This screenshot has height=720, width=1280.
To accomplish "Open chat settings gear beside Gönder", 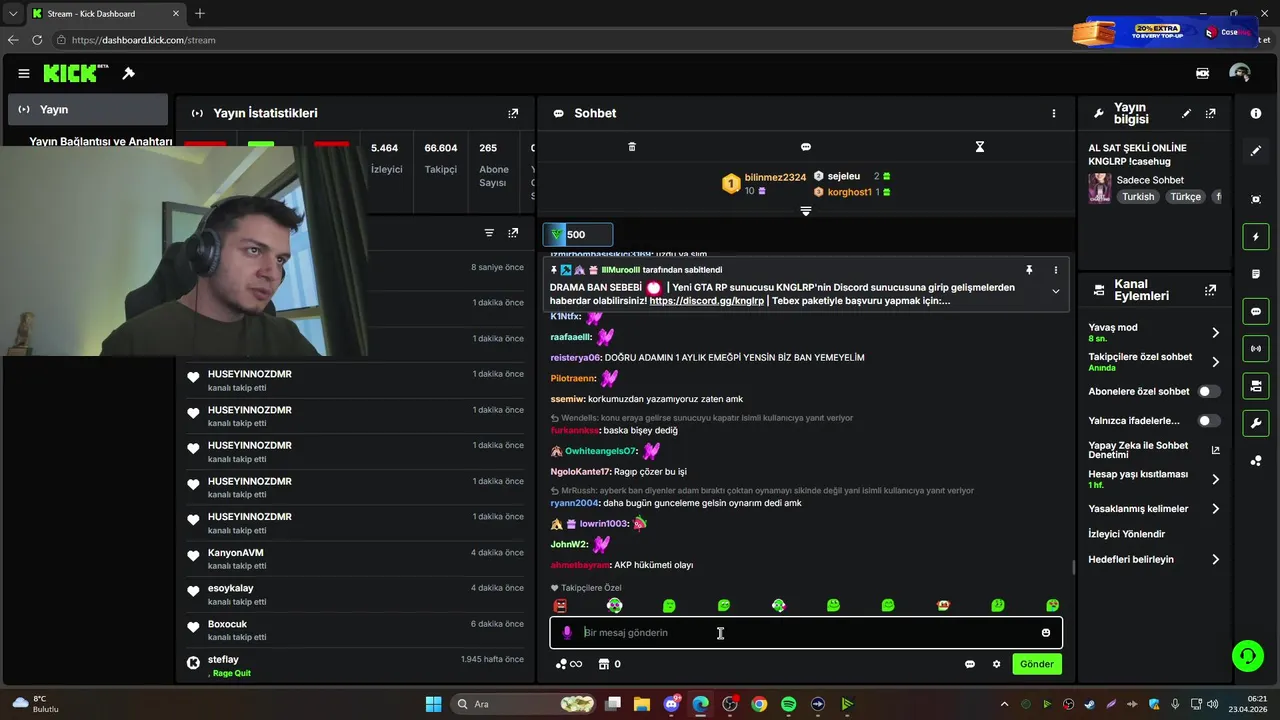I will 996,664.
